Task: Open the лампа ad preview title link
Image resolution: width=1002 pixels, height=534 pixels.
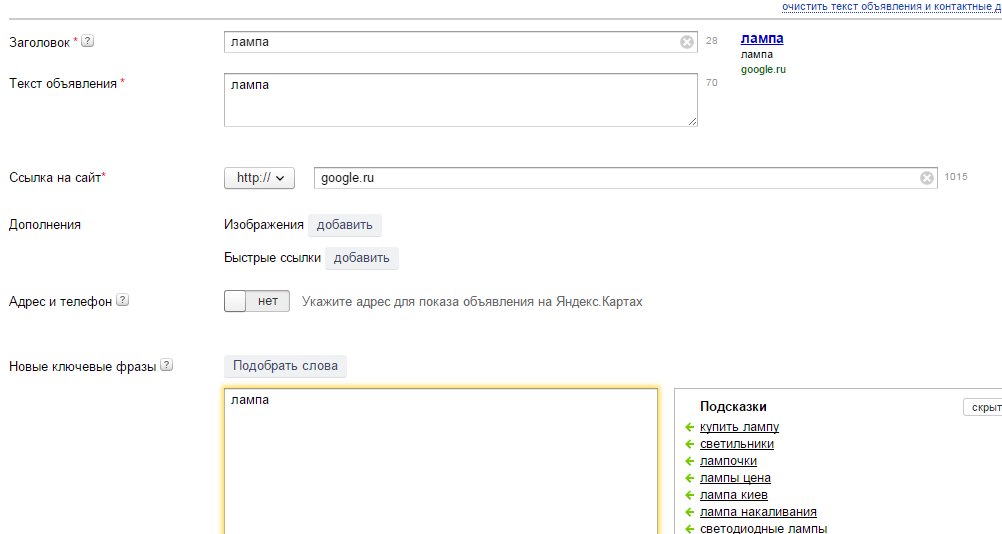Action: coord(762,38)
